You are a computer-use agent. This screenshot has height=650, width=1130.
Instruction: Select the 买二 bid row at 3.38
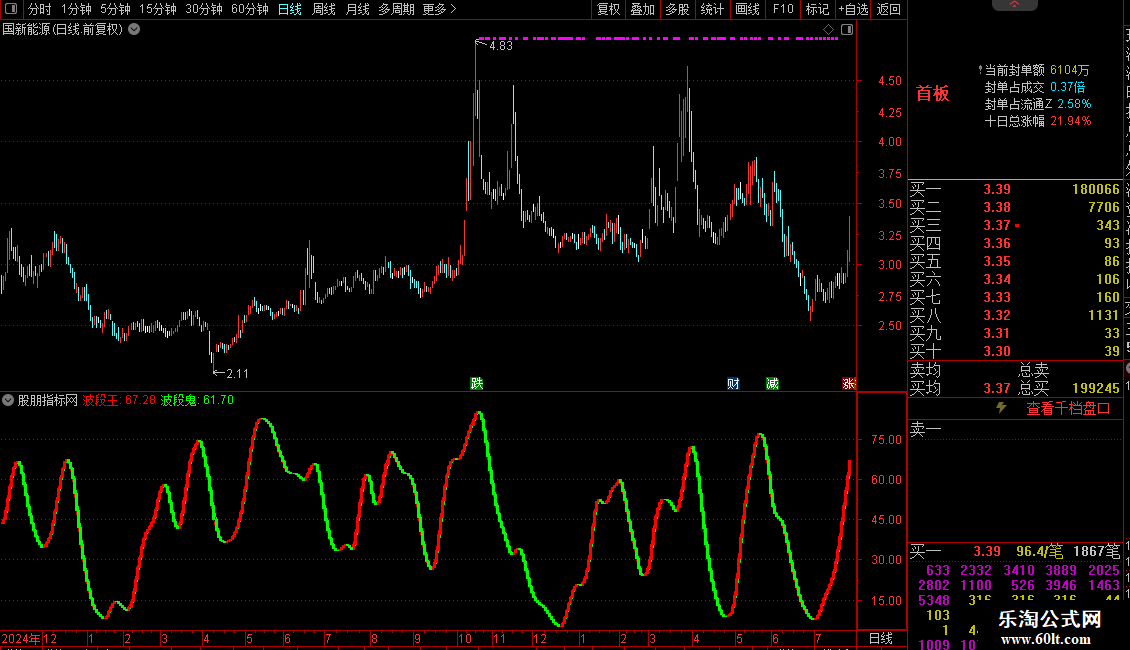click(1015, 208)
